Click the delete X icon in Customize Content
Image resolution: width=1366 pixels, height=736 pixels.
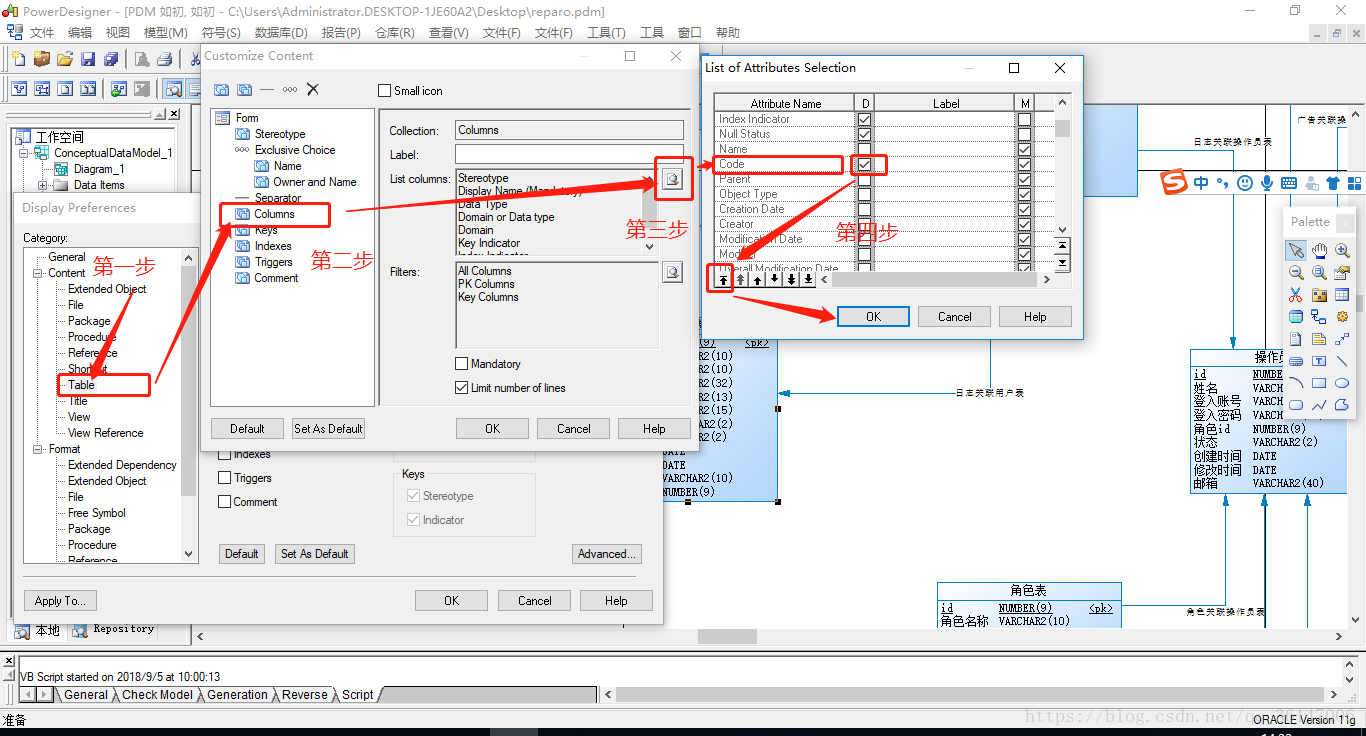point(313,89)
